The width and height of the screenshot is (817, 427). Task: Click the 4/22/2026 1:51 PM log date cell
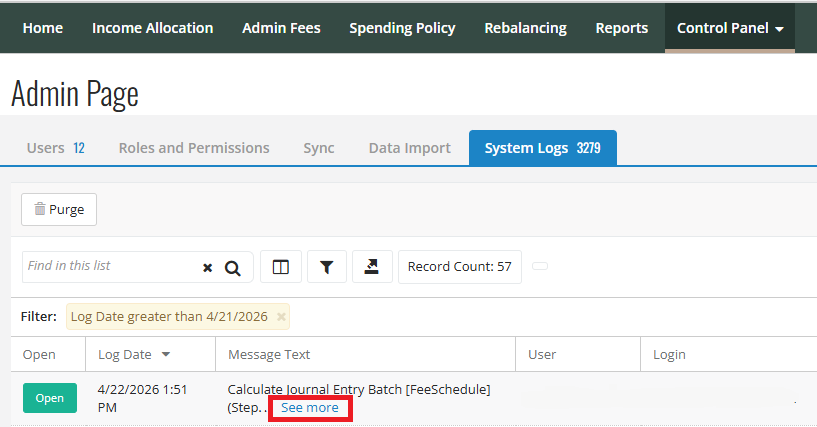pos(142,398)
